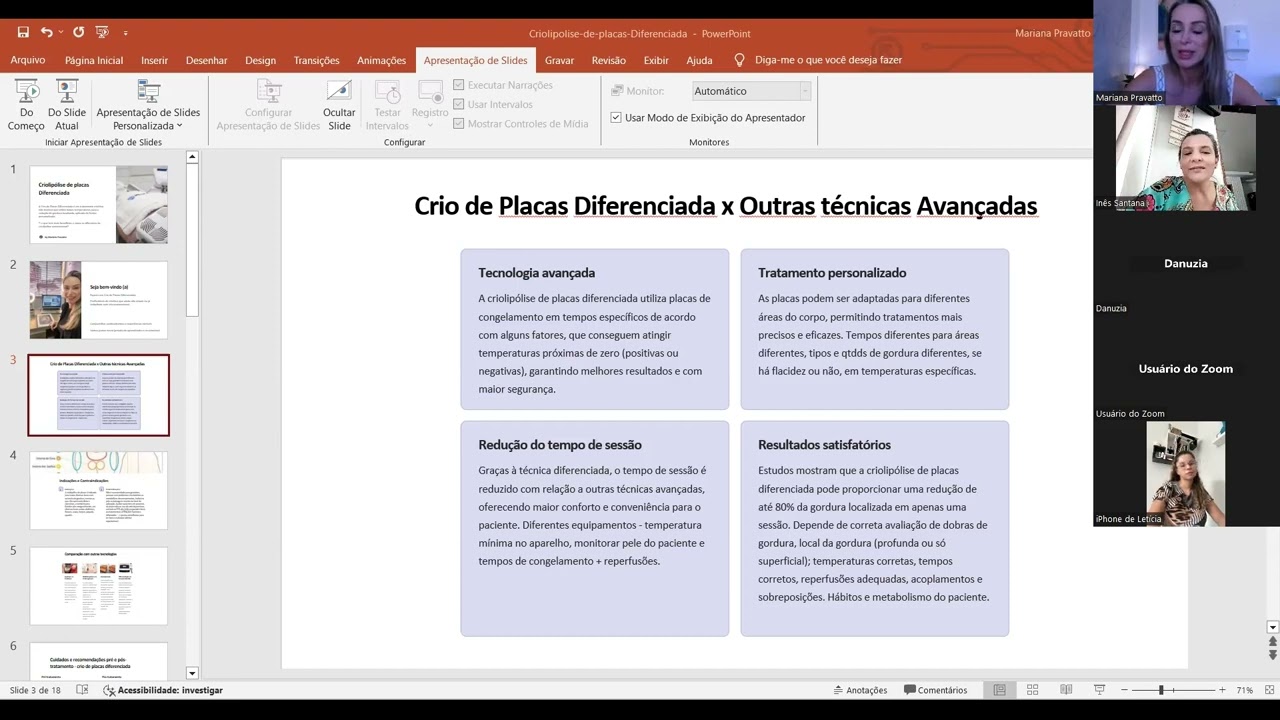
Task: Click Acessibilidade: investigar in status bar
Action: click(x=163, y=690)
